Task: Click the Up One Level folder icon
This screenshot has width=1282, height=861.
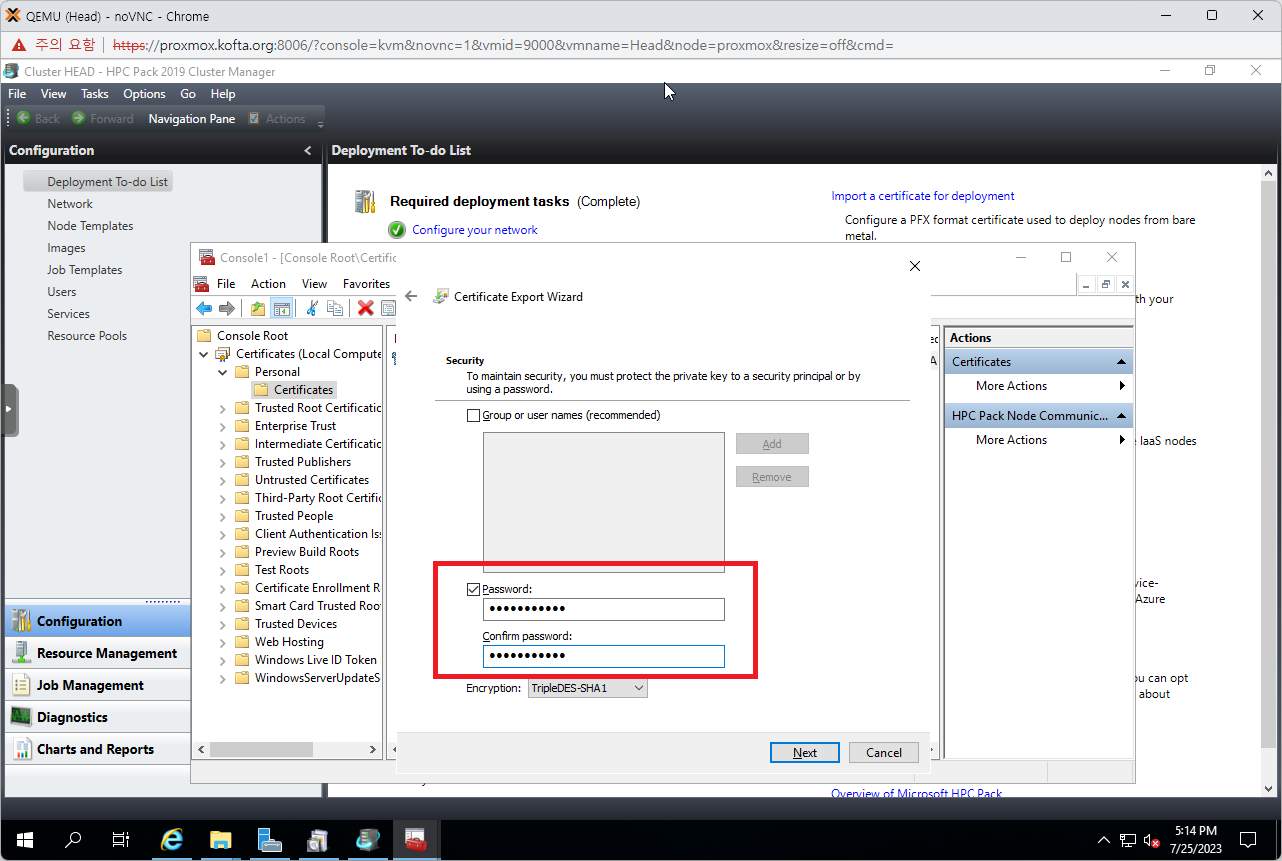Action: [x=258, y=308]
